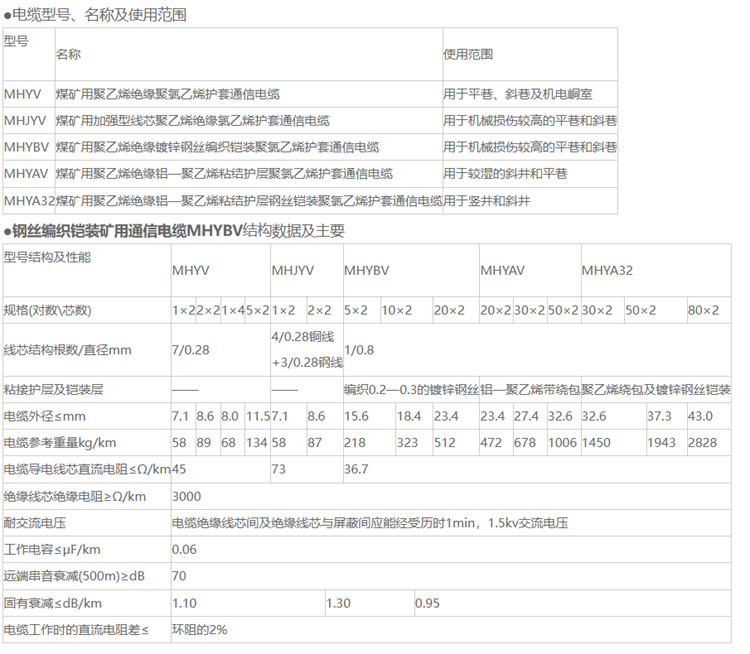
Task: Select the 80×2 specification cell
Action: click(x=703, y=311)
